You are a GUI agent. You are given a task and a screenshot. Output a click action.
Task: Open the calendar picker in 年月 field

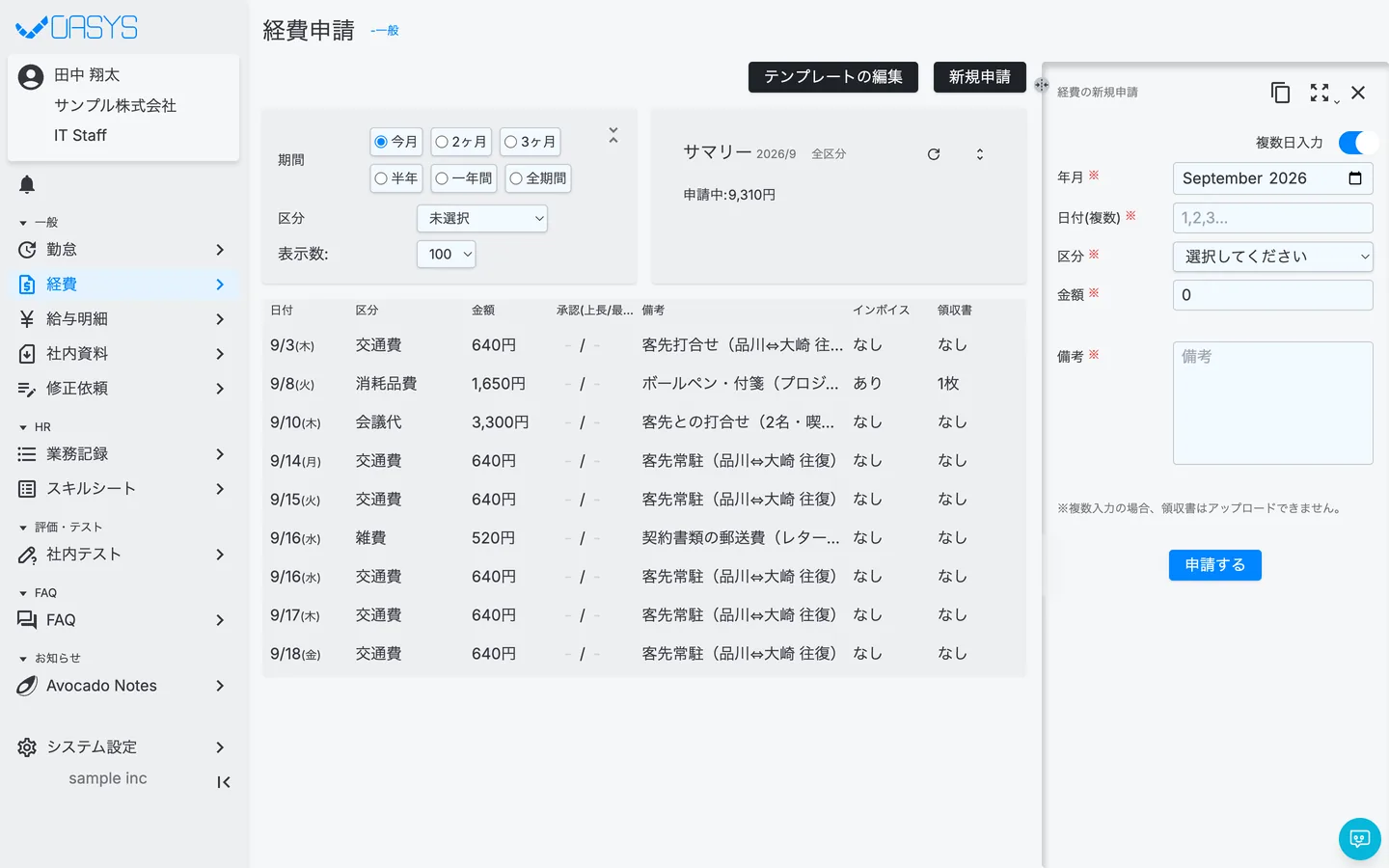click(x=1355, y=178)
